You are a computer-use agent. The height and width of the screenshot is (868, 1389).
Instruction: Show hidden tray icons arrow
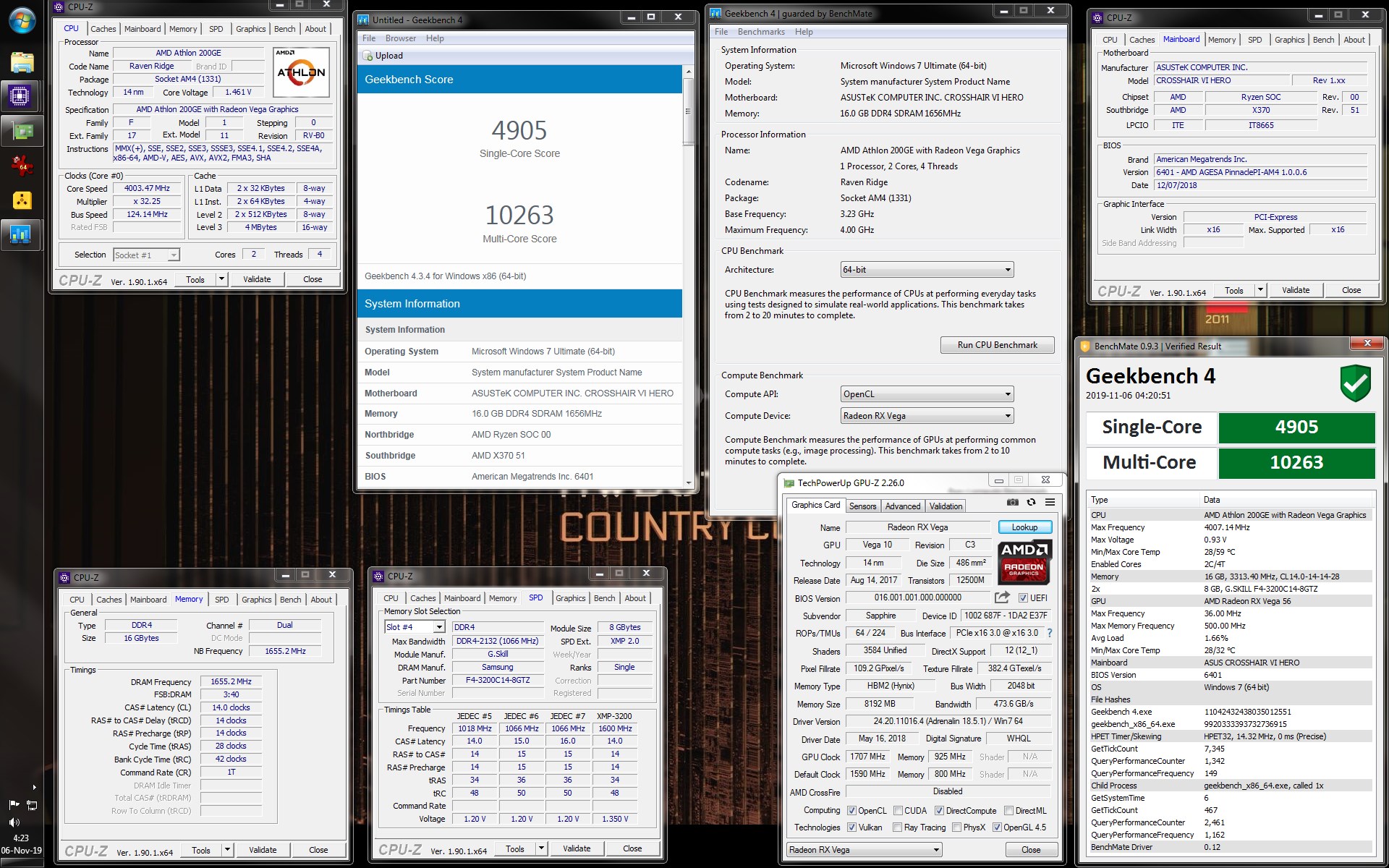pos(34,787)
